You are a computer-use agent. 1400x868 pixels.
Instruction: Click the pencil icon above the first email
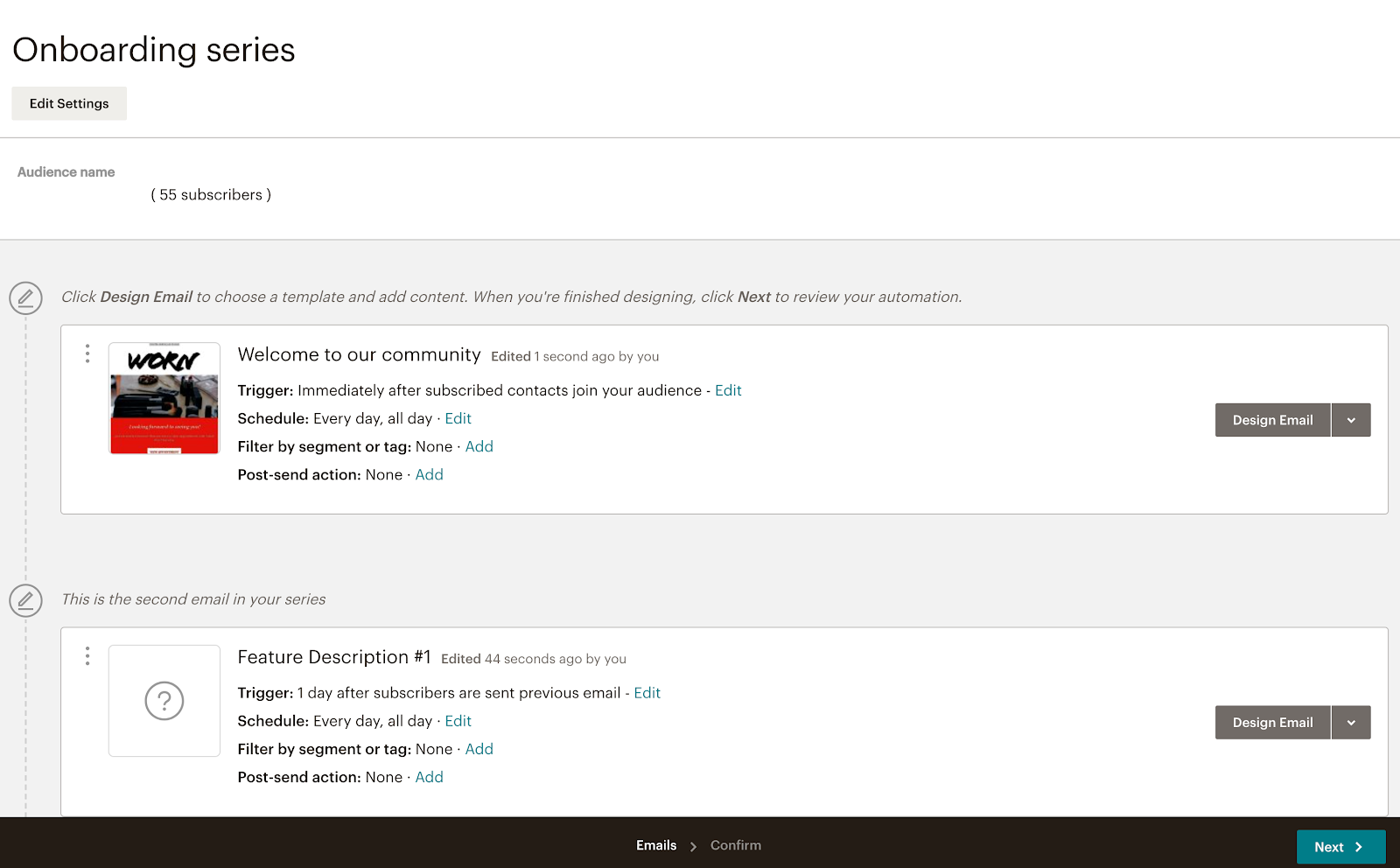(x=25, y=298)
